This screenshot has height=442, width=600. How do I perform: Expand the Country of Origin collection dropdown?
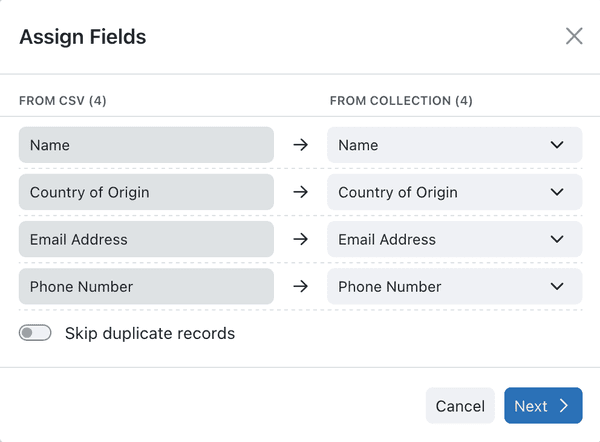tap(455, 192)
